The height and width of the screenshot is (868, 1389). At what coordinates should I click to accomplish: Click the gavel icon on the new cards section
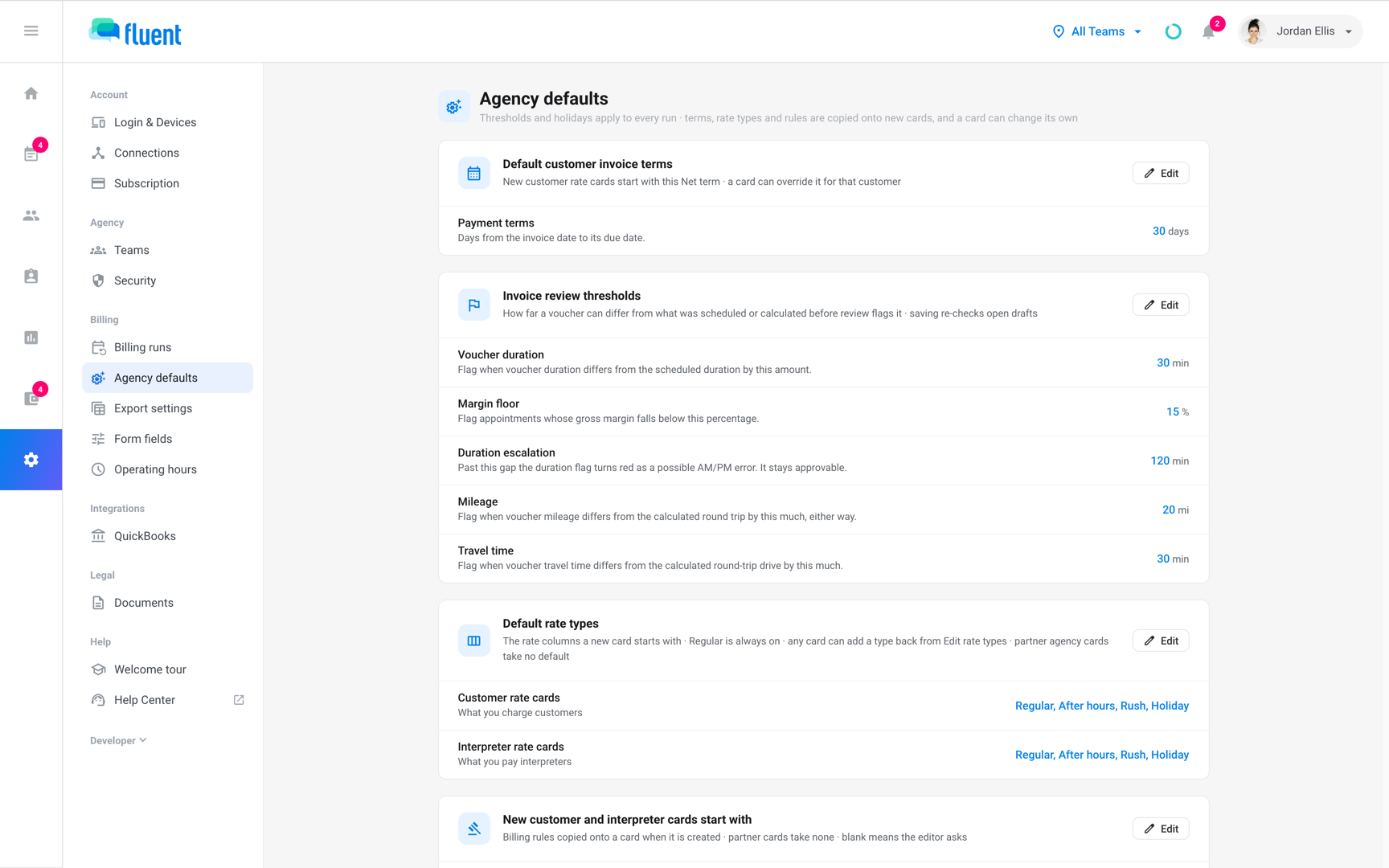point(473,829)
